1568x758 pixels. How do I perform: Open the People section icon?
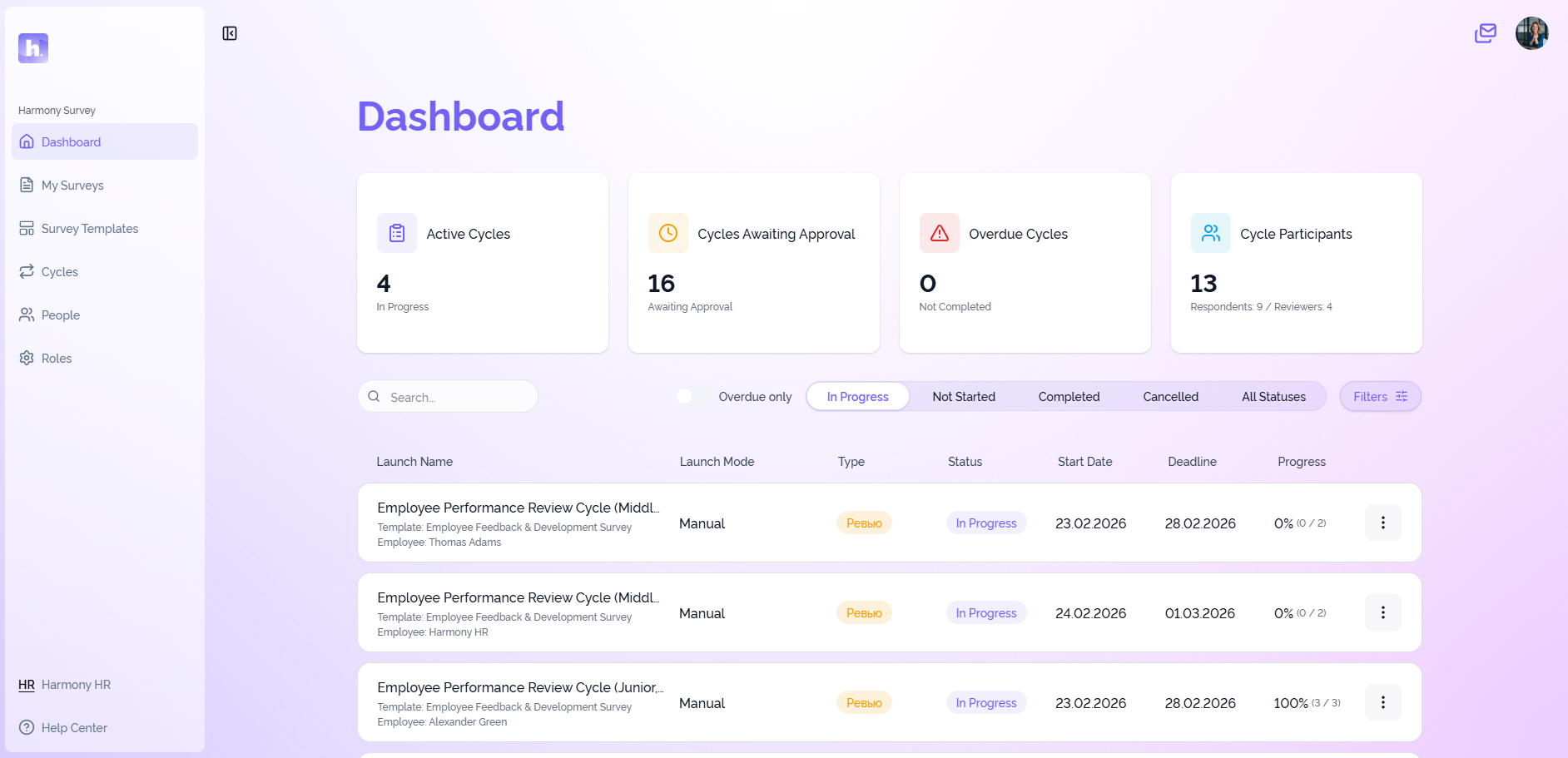pyautogui.click(x=27, y=315)
